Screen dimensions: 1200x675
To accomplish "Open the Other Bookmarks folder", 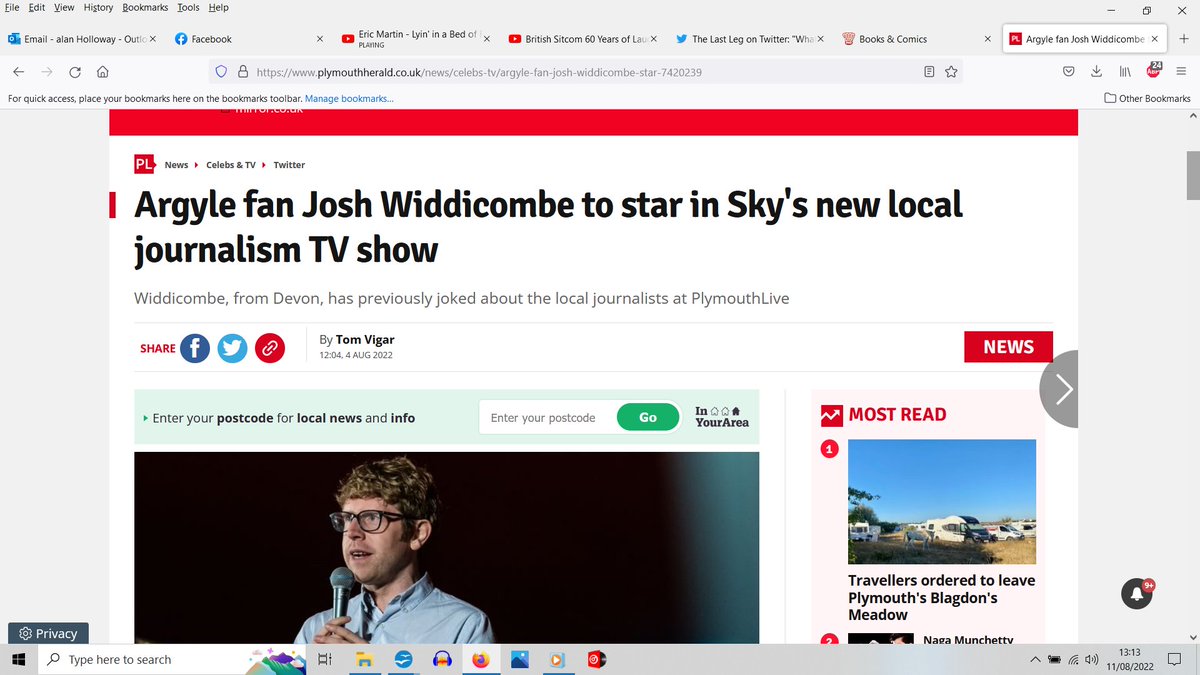I will (x=1147, y=98).
